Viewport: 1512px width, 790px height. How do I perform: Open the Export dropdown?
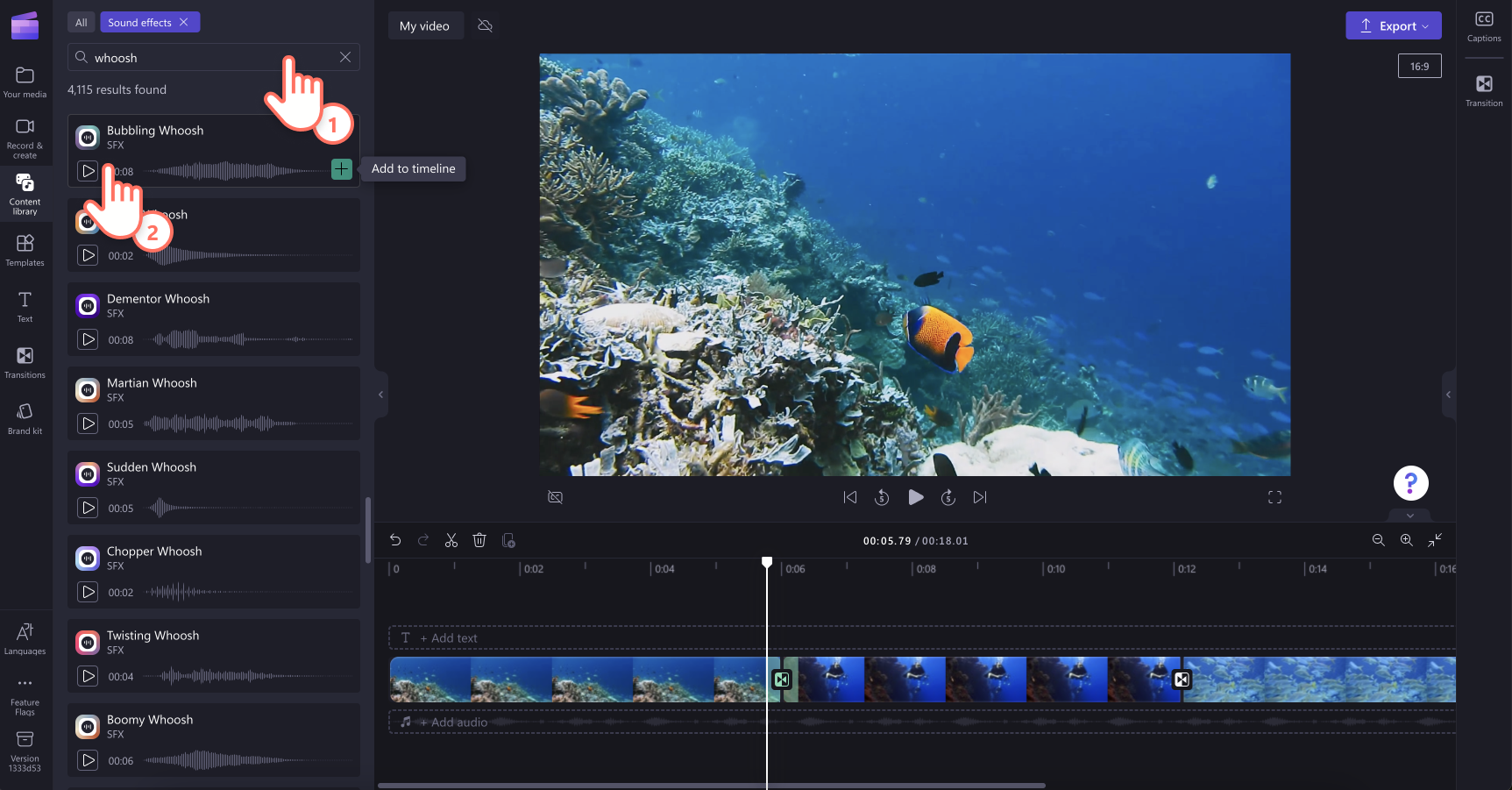pyautogui.click(x=1394, y=25)
